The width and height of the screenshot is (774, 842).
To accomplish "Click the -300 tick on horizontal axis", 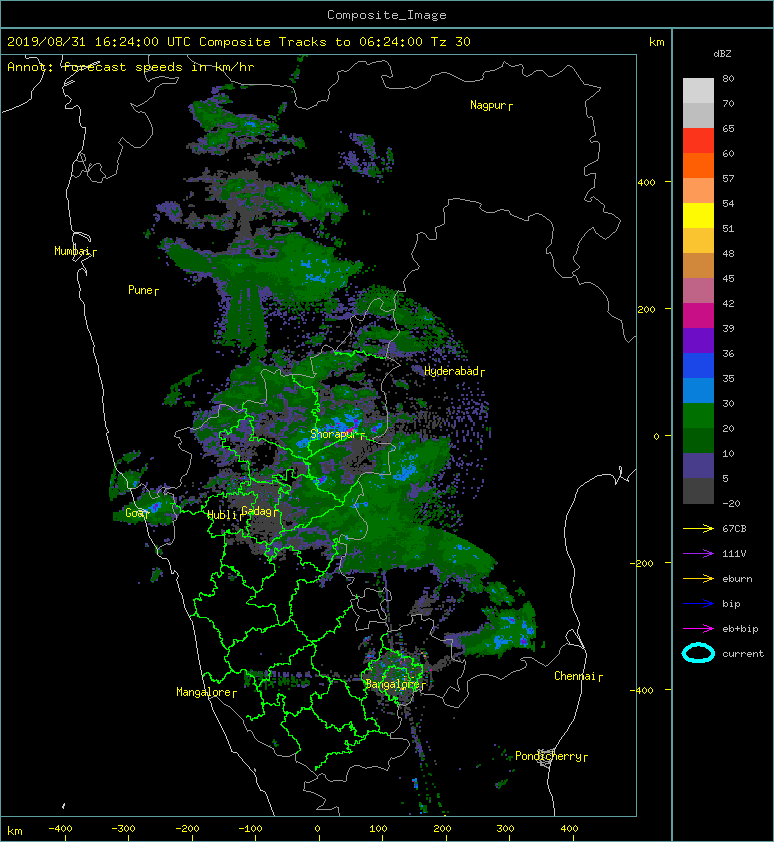I will 124,829.
